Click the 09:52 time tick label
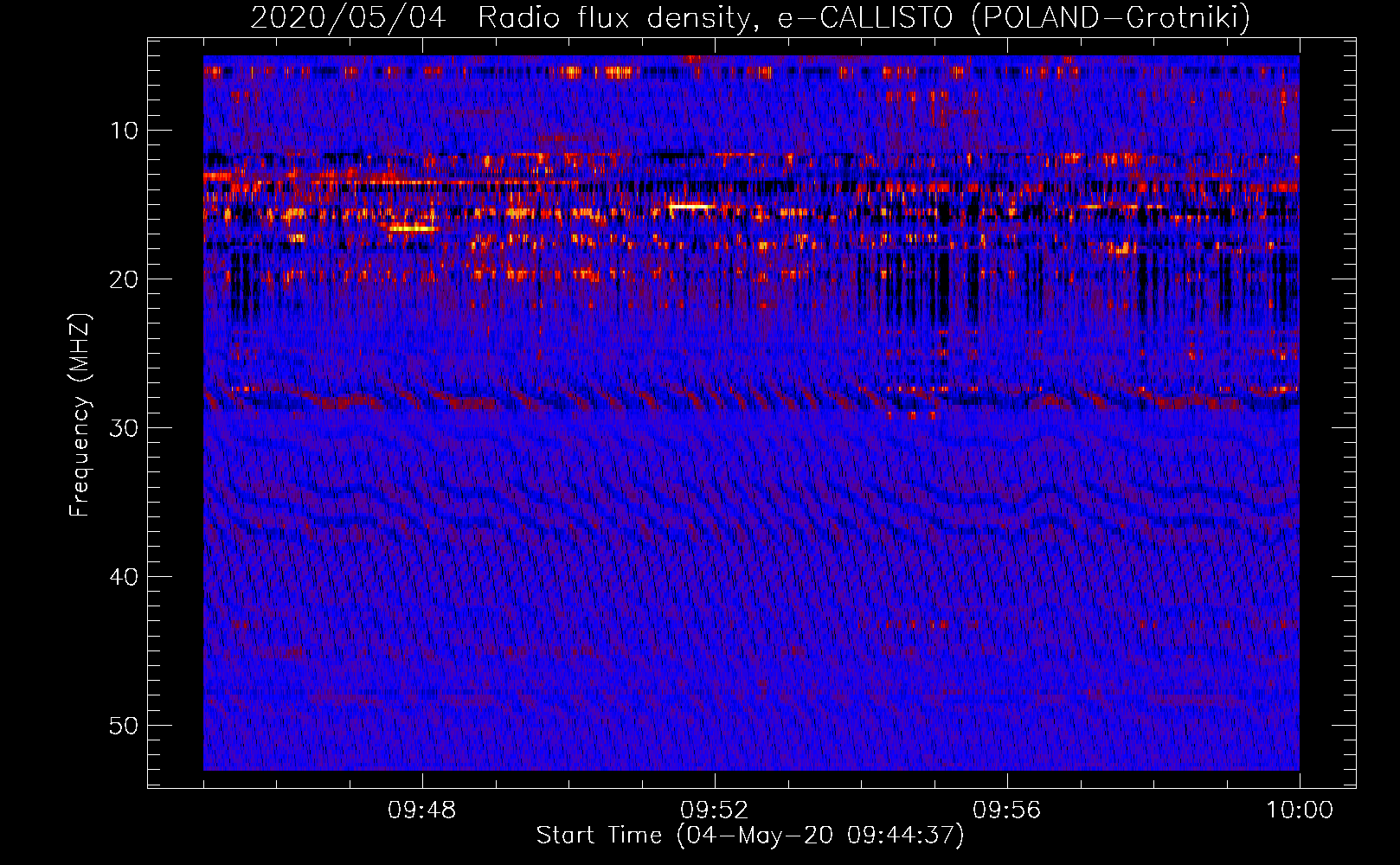This screenshot has height=865, width=1400. (715, 811)
